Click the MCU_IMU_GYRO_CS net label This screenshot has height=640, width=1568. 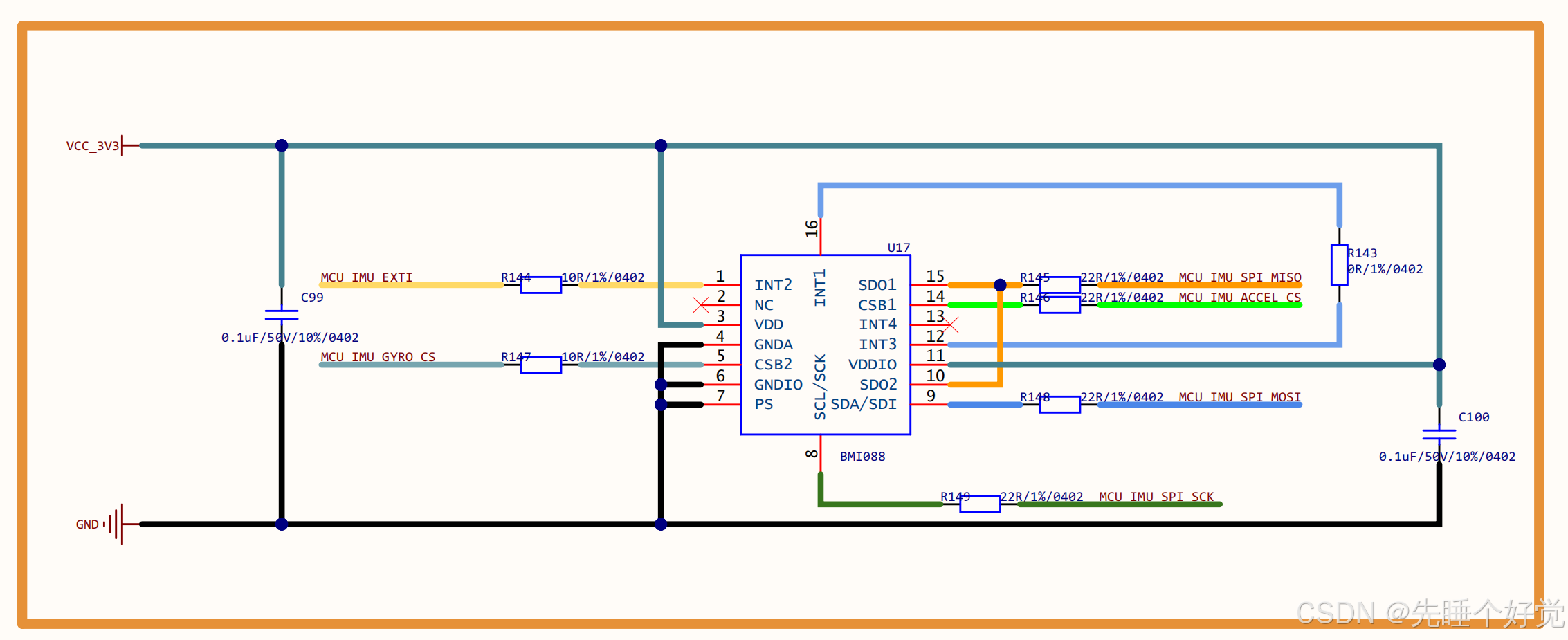click(378, 357)
